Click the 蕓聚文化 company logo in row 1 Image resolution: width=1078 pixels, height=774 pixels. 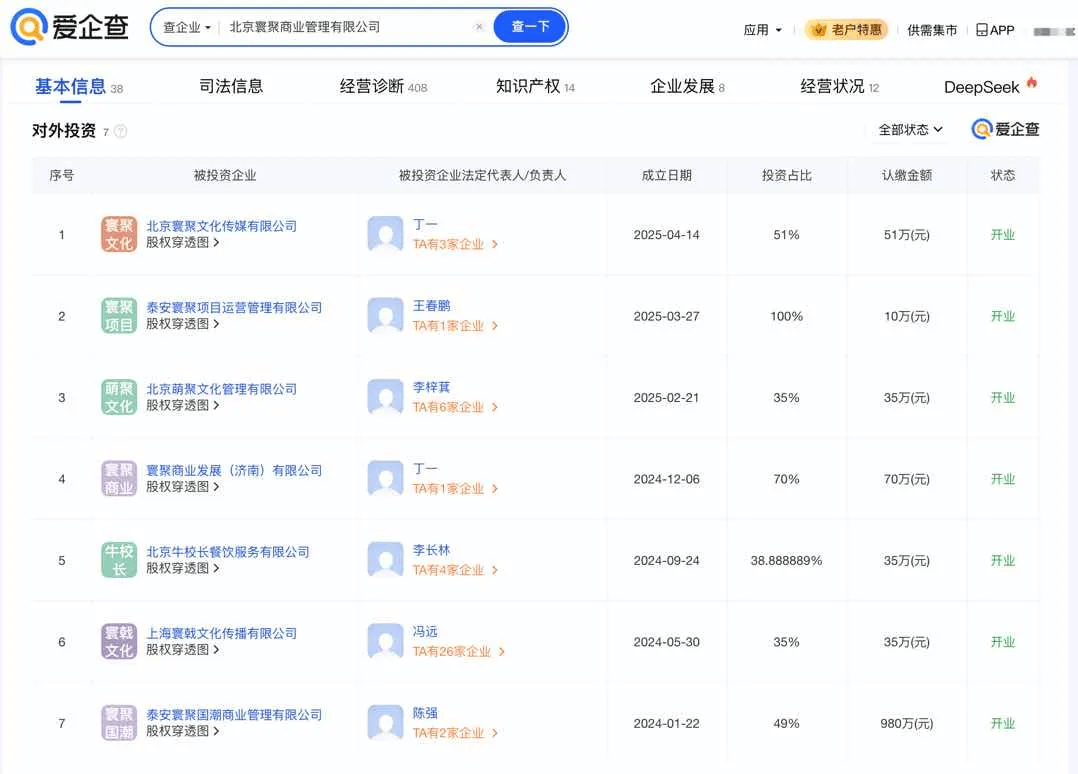tap(119, 234)
